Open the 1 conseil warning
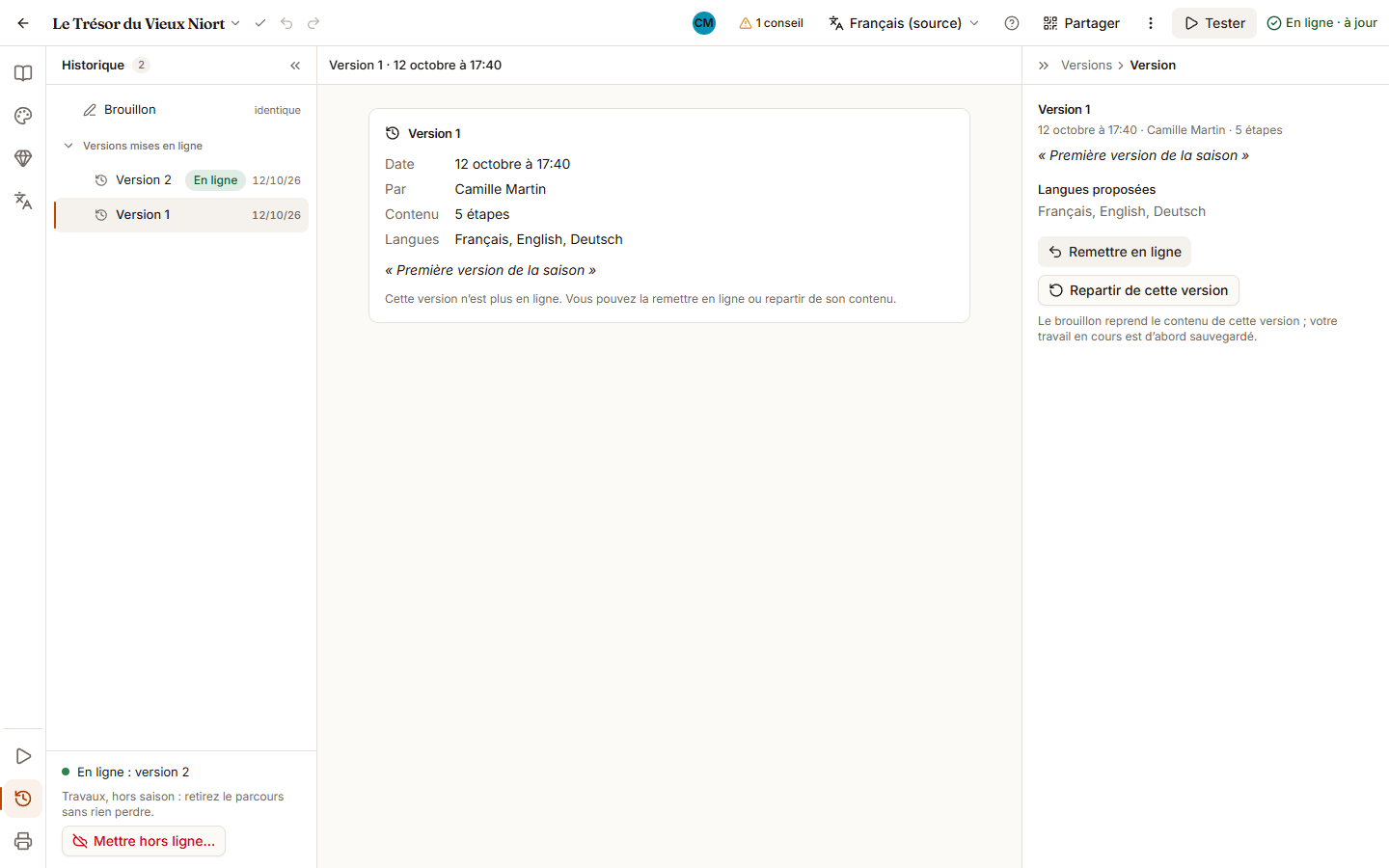1389x868 pixels. click(x=771, y=23)
